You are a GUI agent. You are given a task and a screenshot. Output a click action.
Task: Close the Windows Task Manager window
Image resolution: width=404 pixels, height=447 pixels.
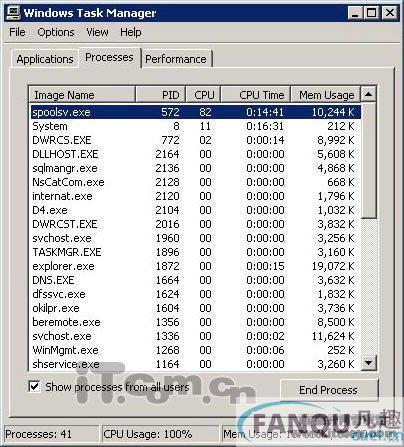(x=389, y=13)
